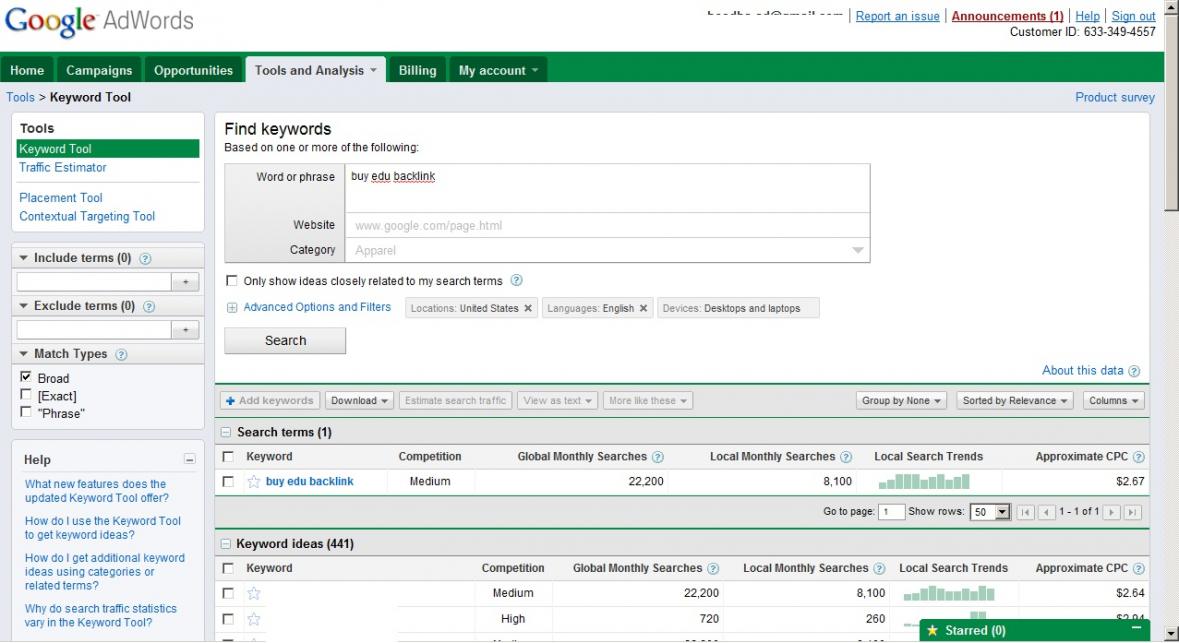Select all Keyword ideas header checkbox

click(228, 569)
